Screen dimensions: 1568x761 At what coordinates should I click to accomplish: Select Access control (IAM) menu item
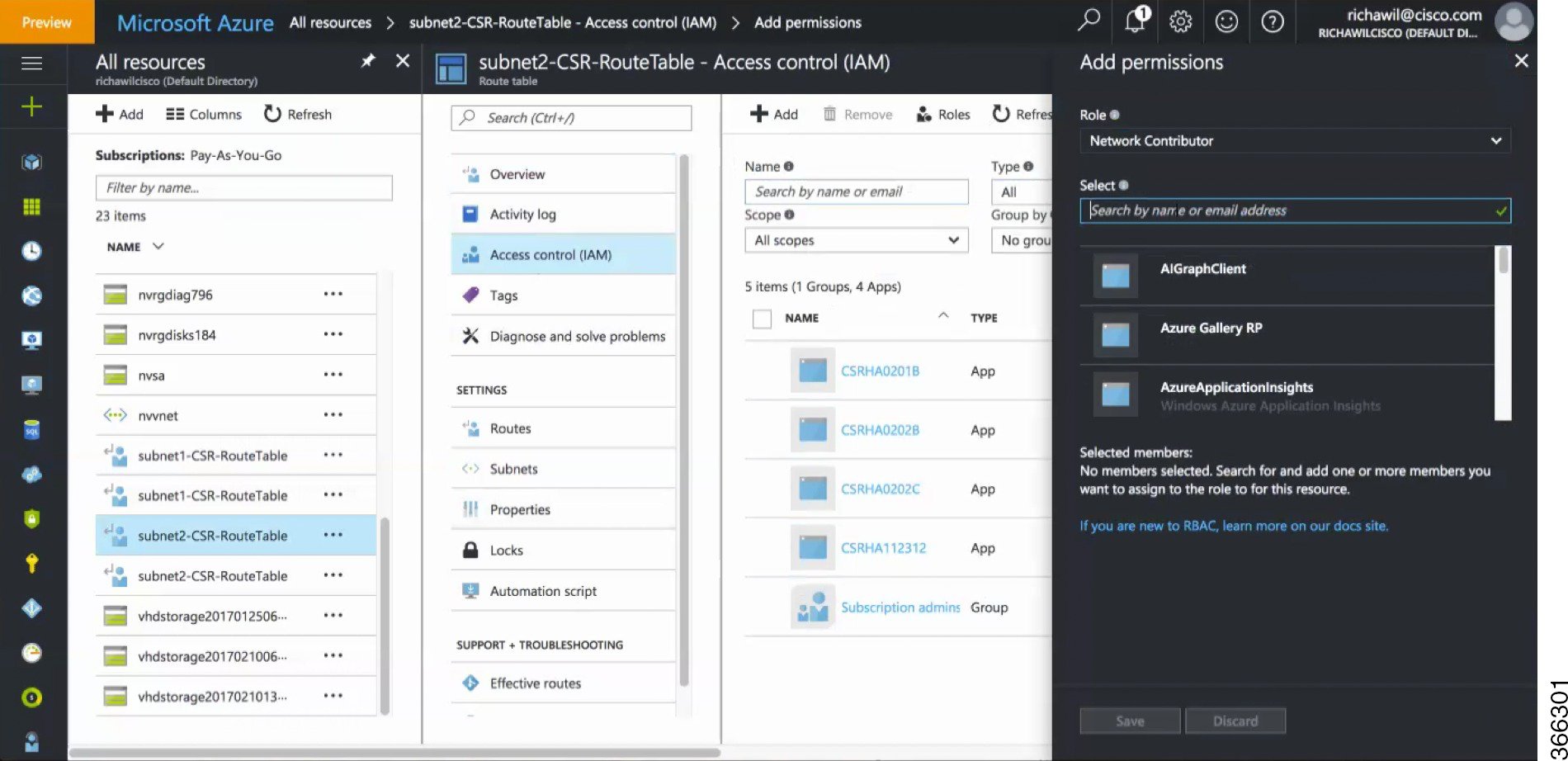(x=563, y=255)
